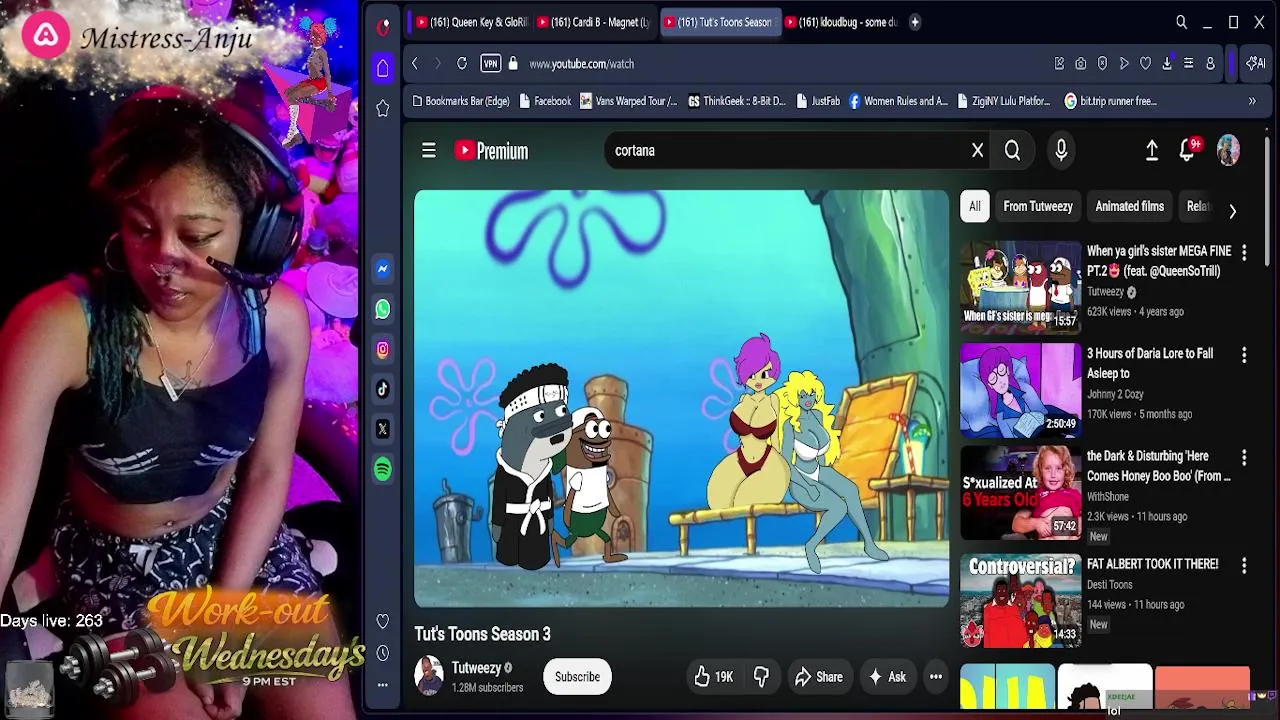Toggle the VPN badge
Viewport: 1280px width, 720px height.
pos(490,64)
